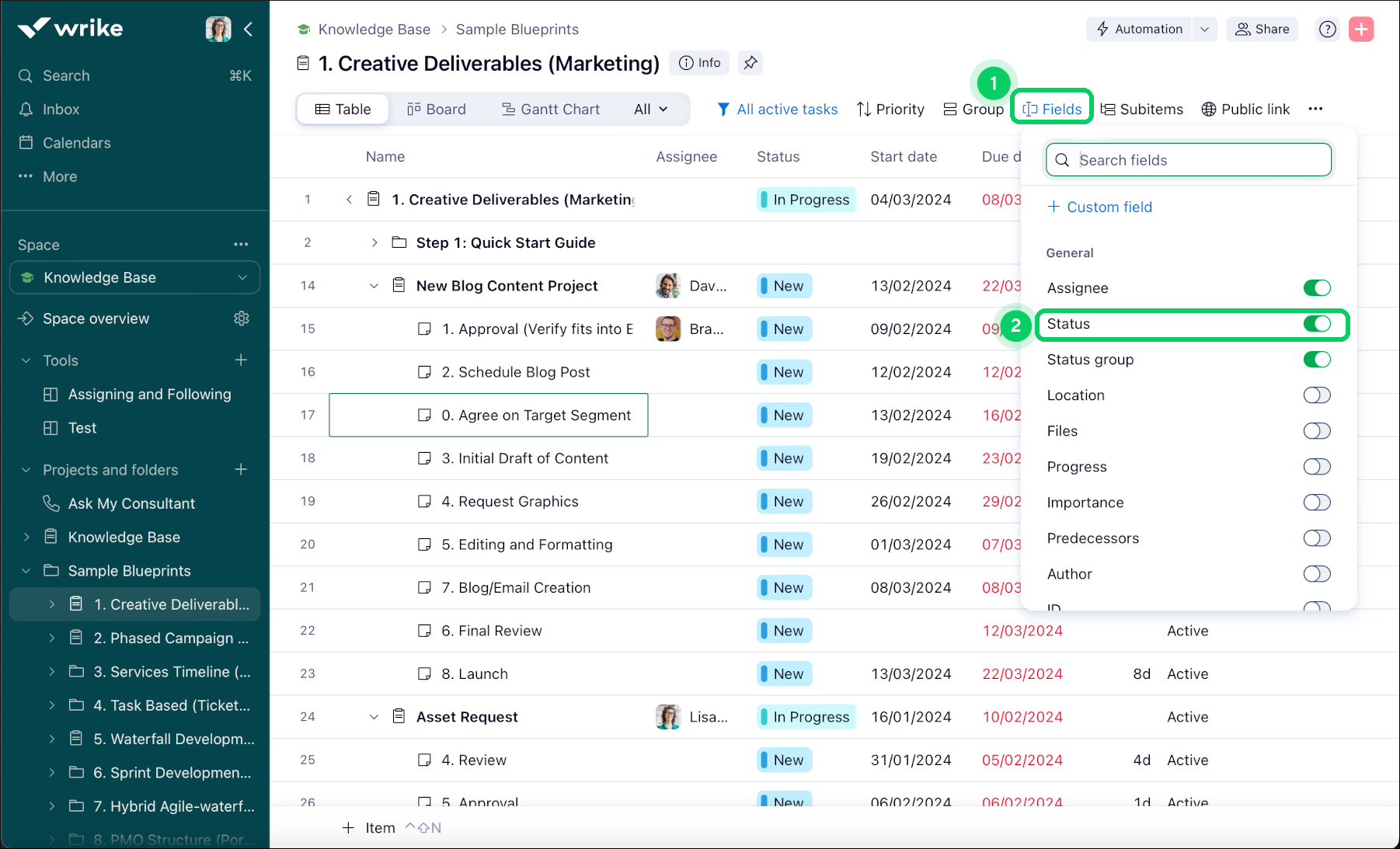Open Space section ellipsis menu
Viewport: 1400px width, 849px height.
(x=241, y=245)
